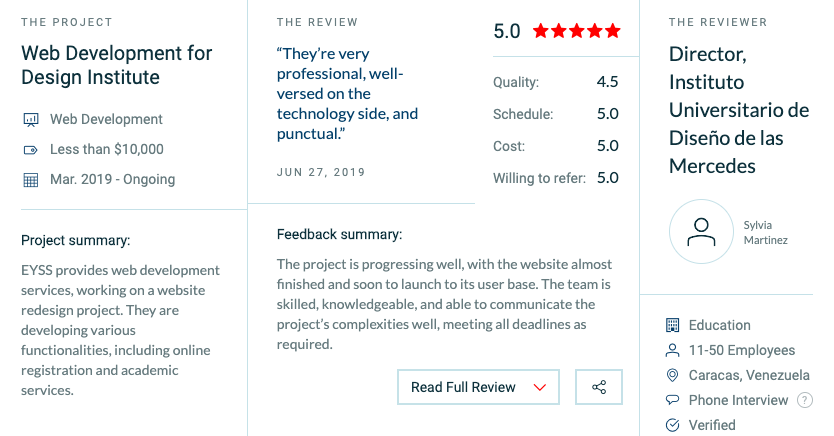
Task: Click the five red stars rating
Action: 577,31
